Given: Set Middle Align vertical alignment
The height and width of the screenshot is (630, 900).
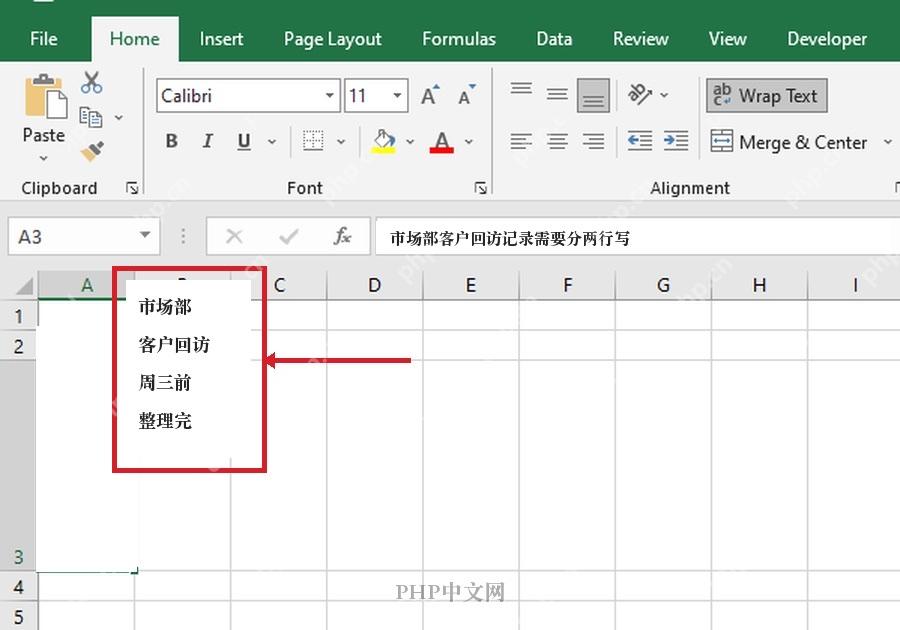Looking at the screenshot, I should point(557,94).
